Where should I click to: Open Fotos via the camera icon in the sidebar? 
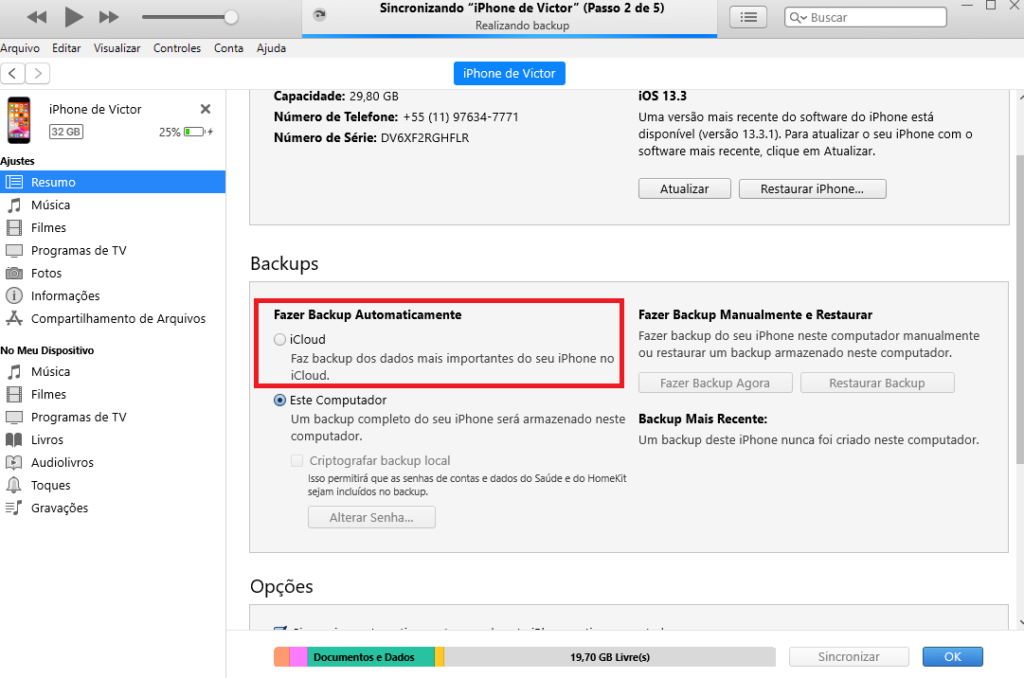(x=14, y=273)
